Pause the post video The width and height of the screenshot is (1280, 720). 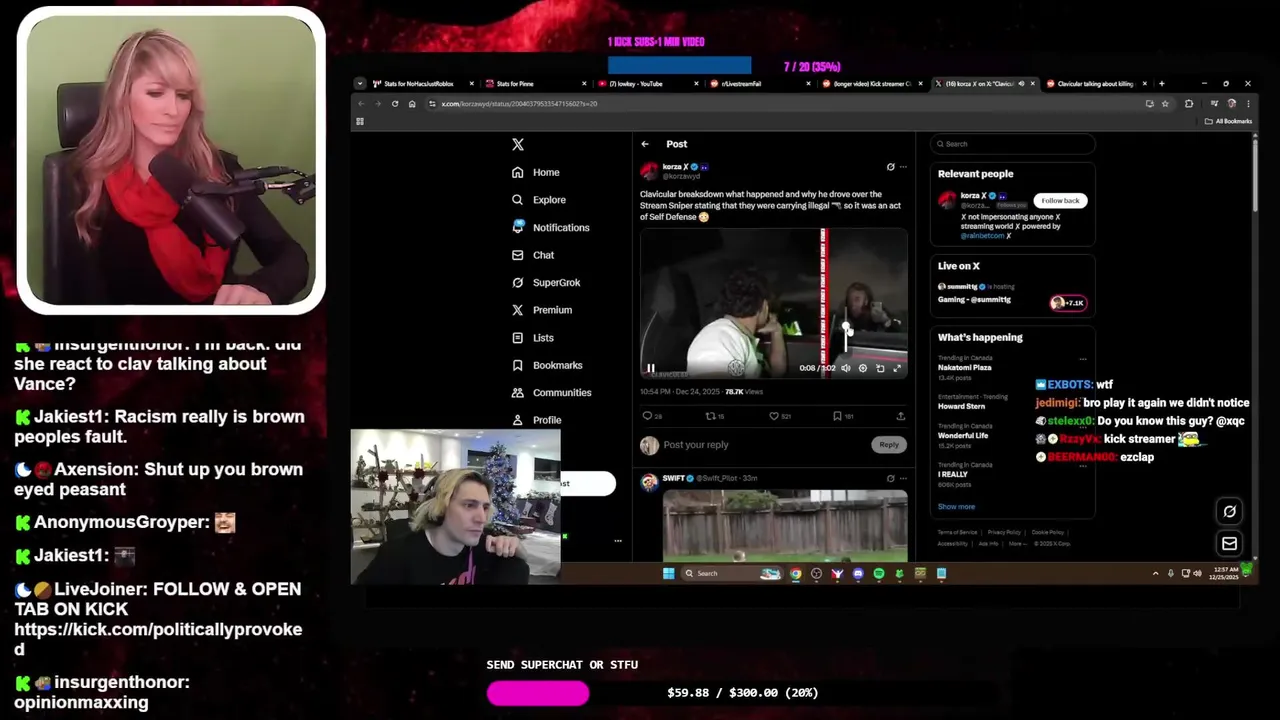pos(651,368)
